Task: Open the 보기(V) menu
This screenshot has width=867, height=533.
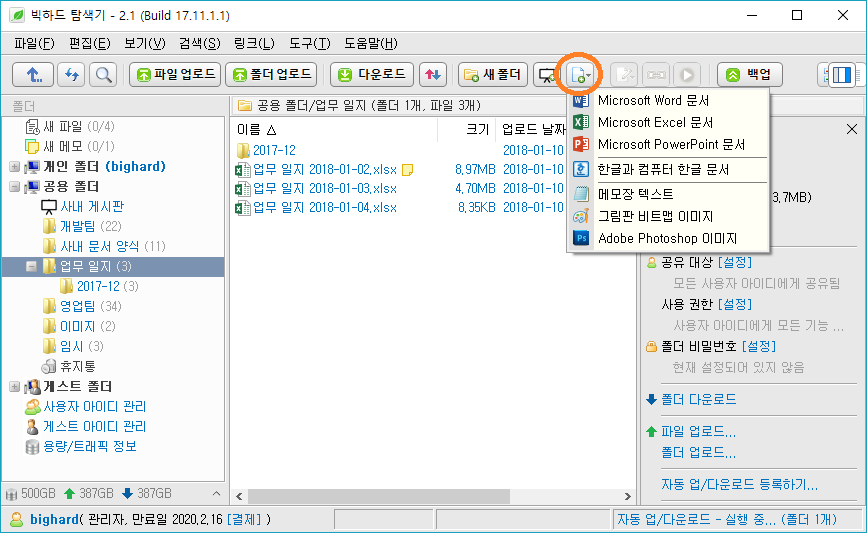Action: [x=144, y=43]
